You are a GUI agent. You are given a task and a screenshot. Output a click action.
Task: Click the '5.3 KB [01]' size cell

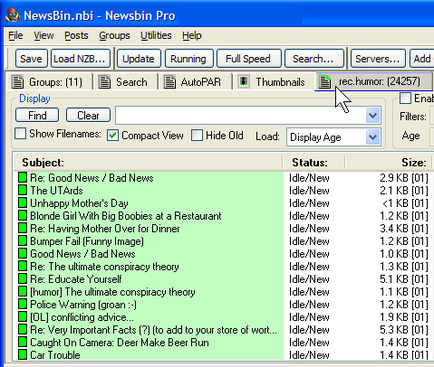point(404,330)
